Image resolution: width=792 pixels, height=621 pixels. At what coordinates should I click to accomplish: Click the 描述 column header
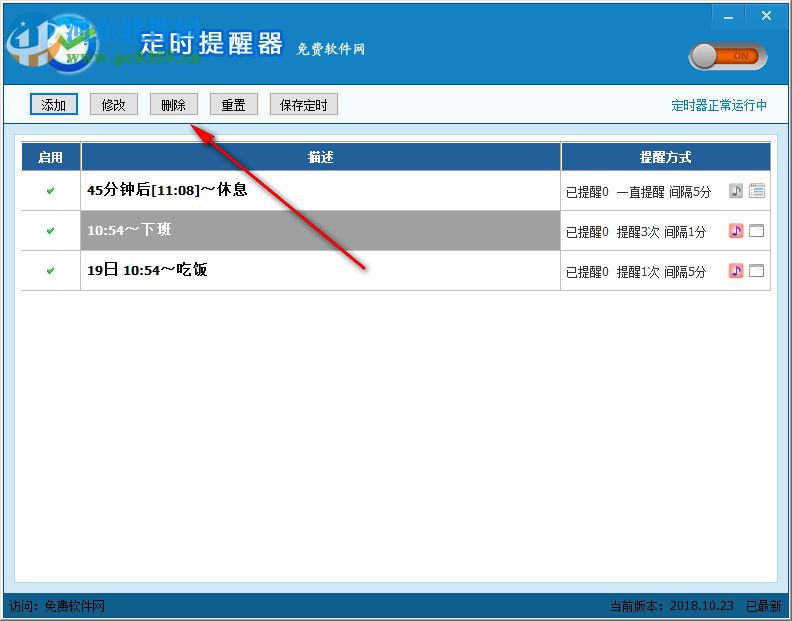(x=321, y=157)
